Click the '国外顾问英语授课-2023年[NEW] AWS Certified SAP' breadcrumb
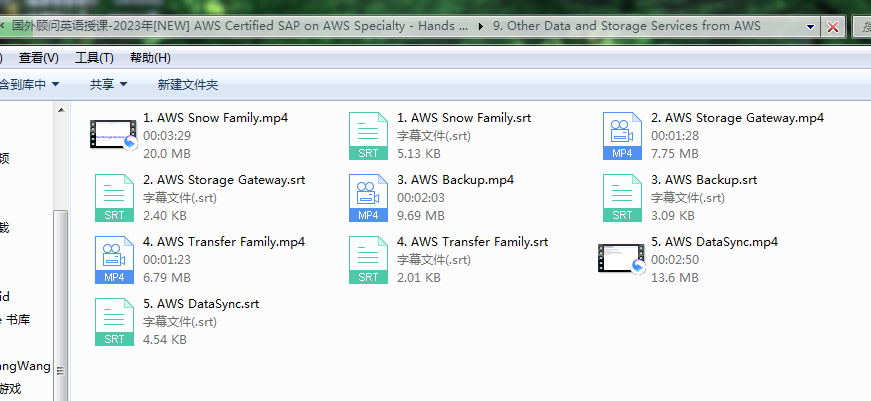 pyautogui.click(x=240, y=26)
